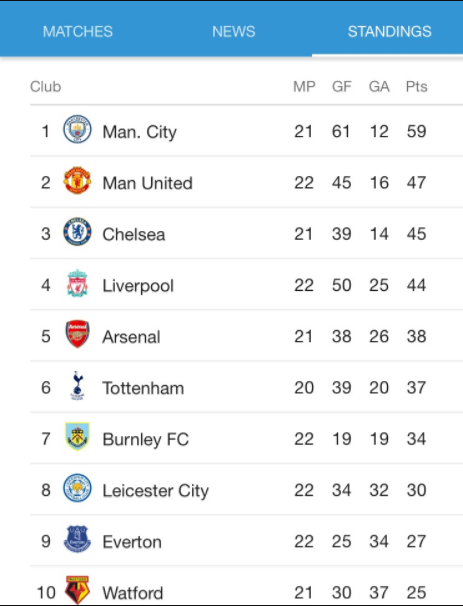The image size is (463, 606).
Task: Click the Everton club crest
Action: tap(77, 539)
